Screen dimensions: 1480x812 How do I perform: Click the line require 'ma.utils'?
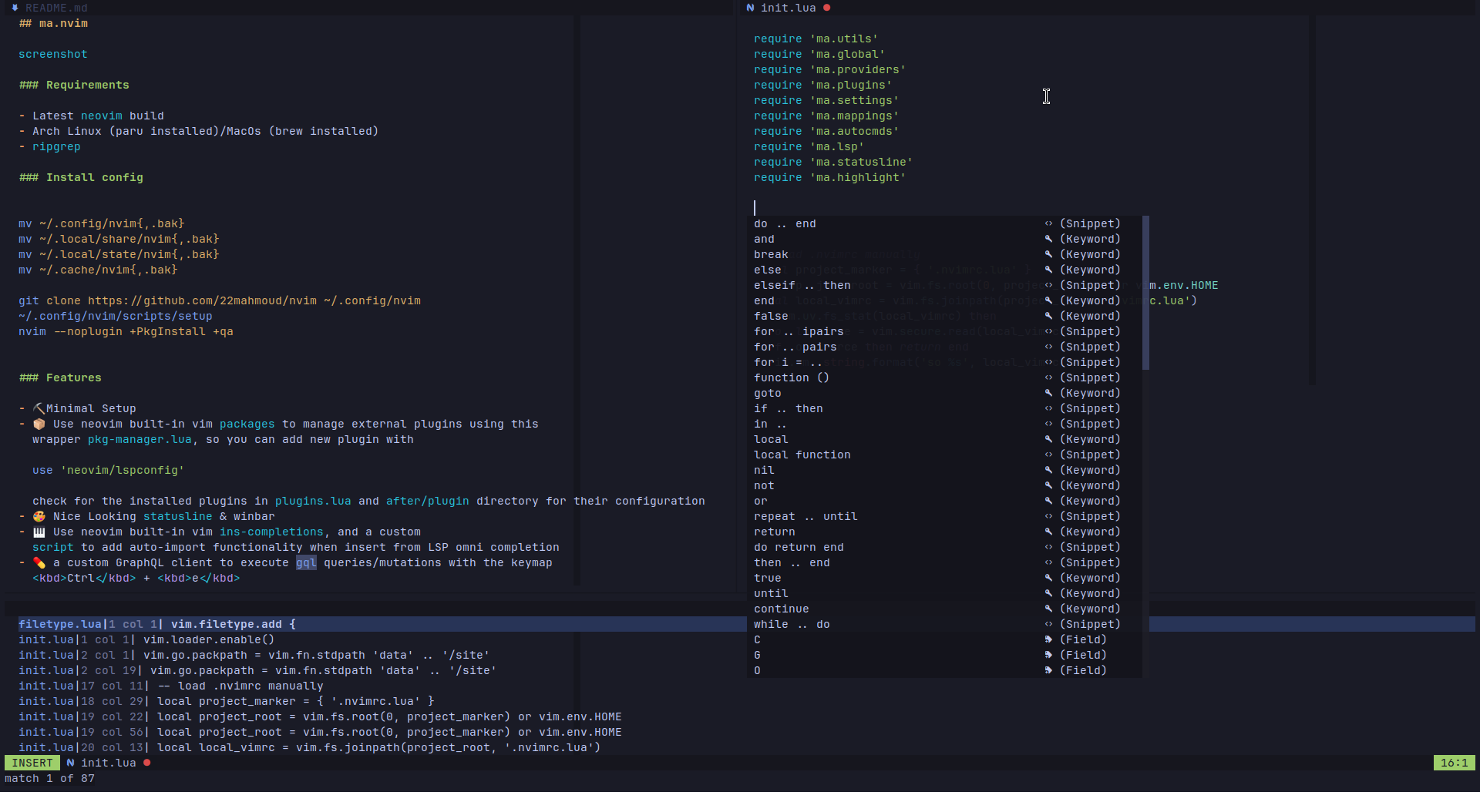pyautogui.click(x=816, y=39)
